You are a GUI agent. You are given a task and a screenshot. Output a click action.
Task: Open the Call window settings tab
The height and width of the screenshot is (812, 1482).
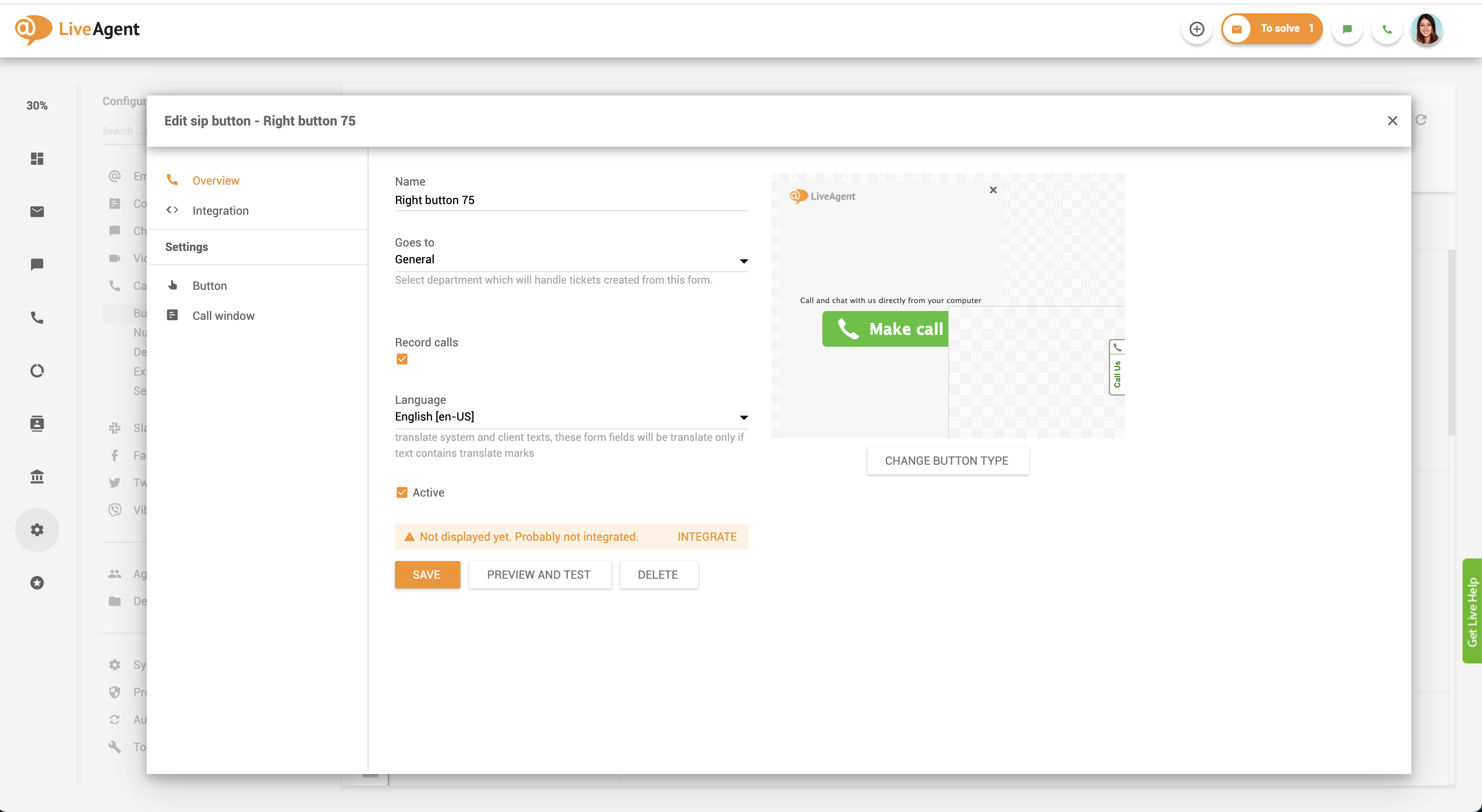[x=223, y=316]
